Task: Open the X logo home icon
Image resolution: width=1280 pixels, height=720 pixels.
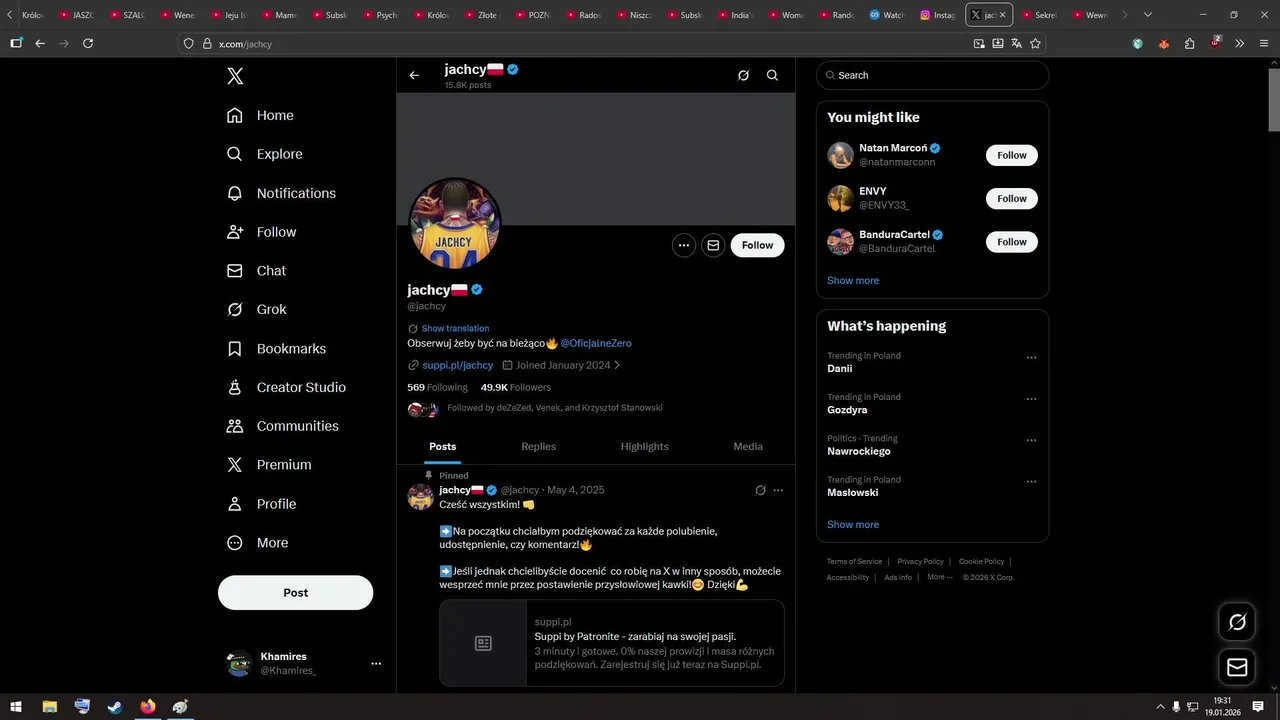Action: click(235, 76)
